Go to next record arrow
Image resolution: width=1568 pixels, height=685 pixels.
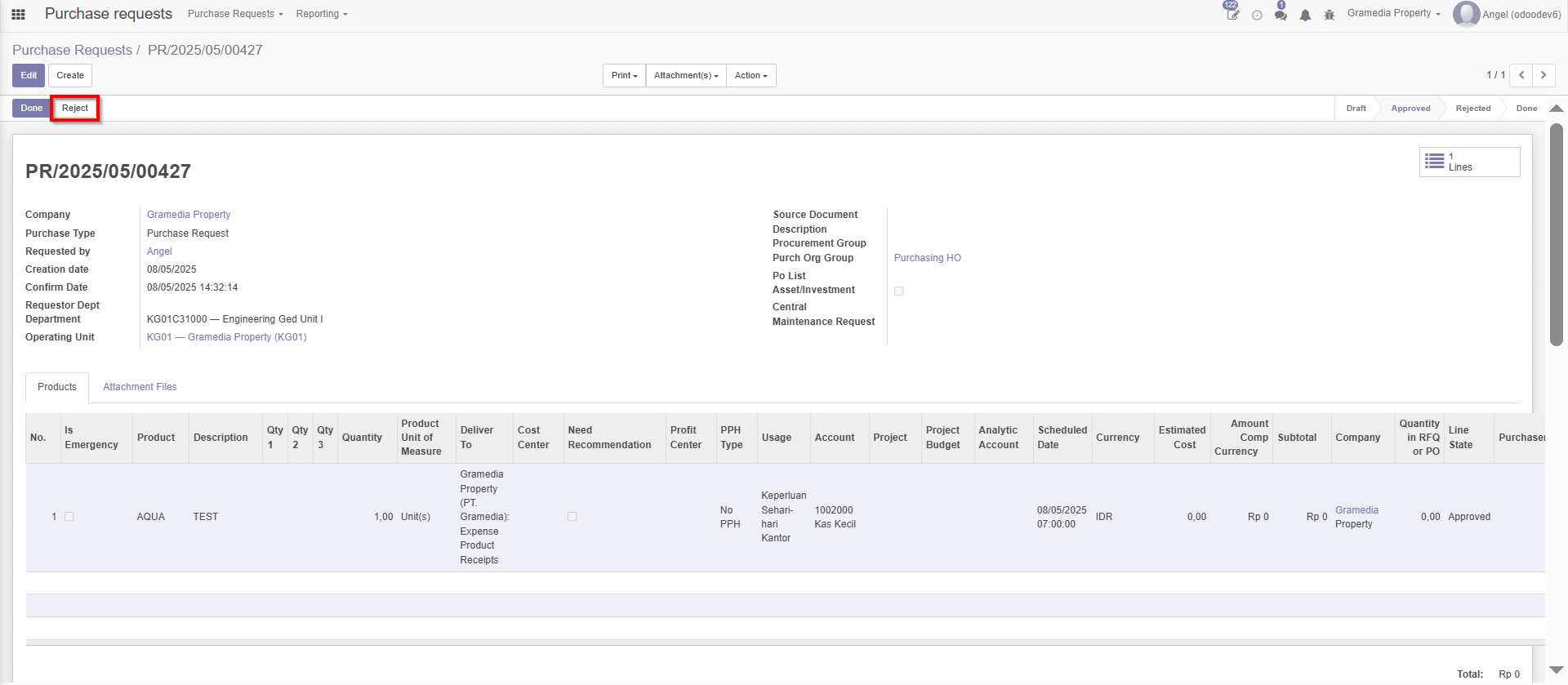click(1543, 75)
